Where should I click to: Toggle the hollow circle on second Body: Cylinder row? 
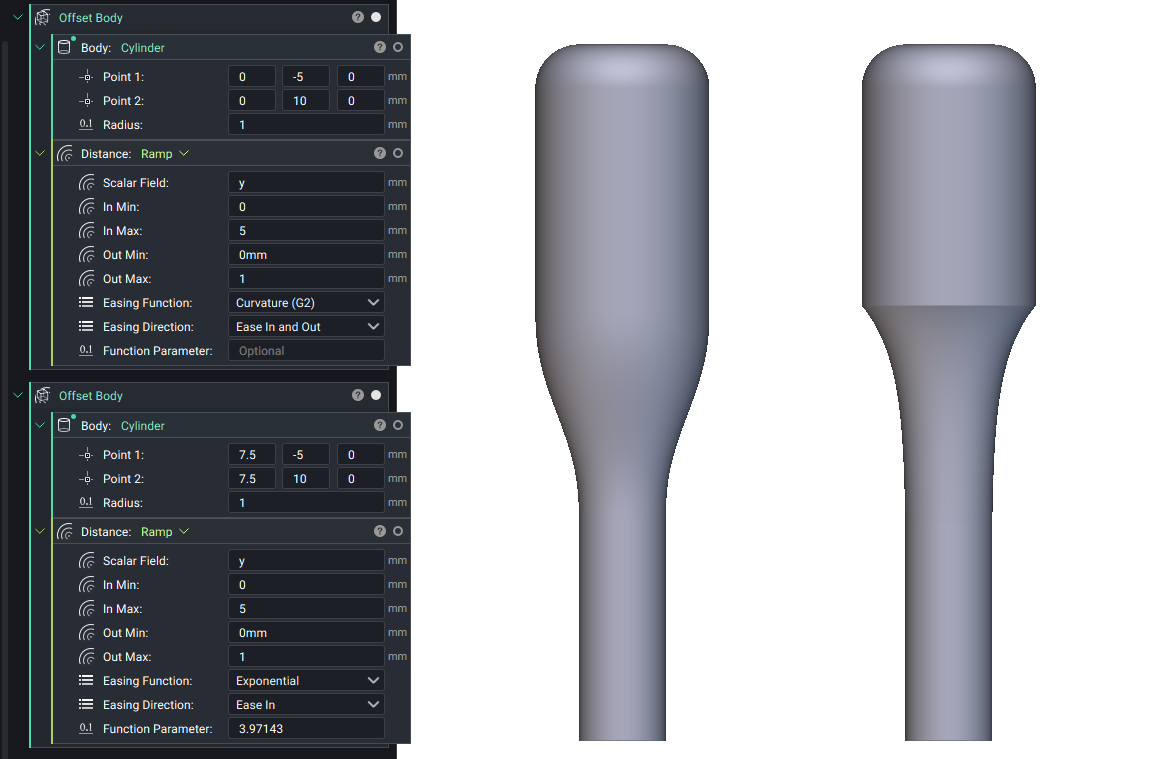coord(398,425)
